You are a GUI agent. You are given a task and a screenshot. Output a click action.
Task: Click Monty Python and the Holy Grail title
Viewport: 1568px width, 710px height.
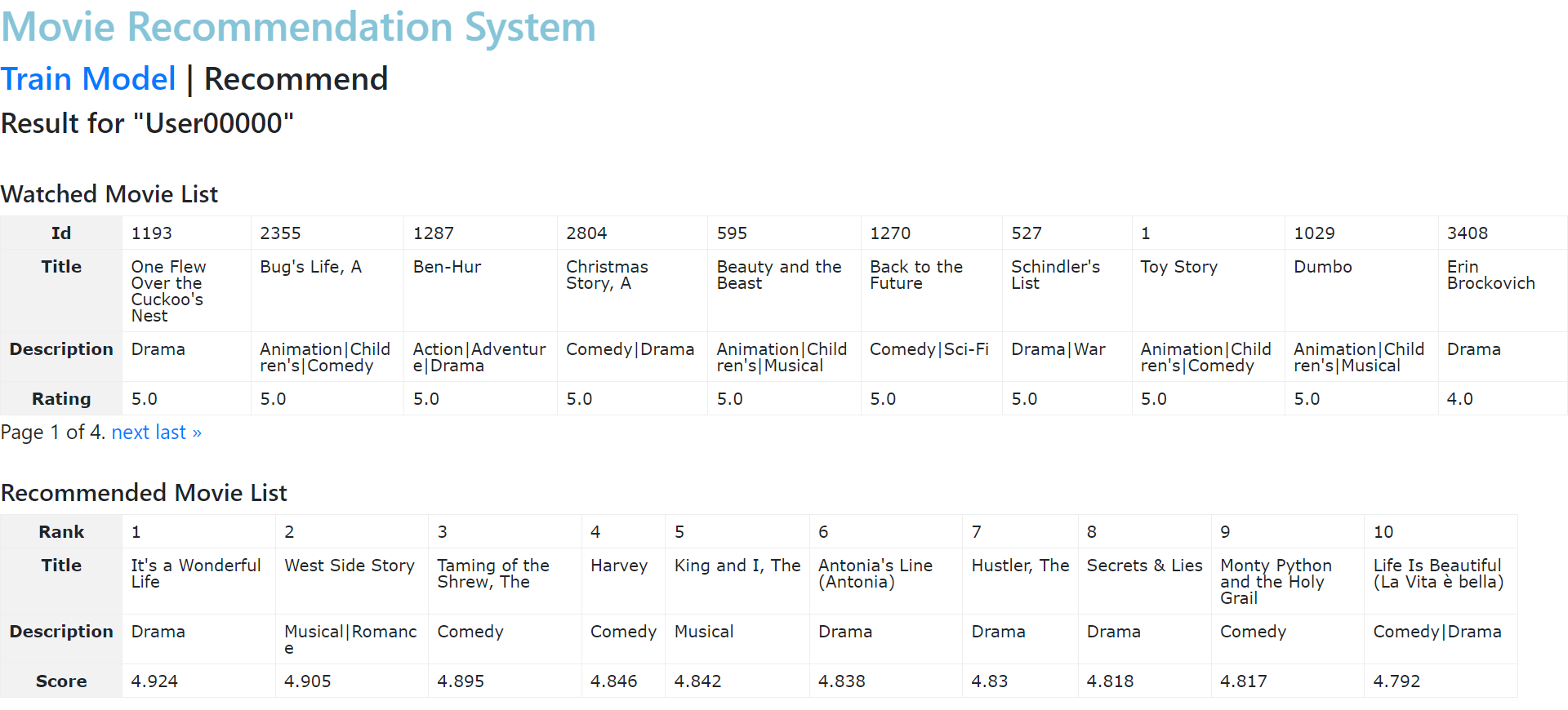tap(1276, 582)
